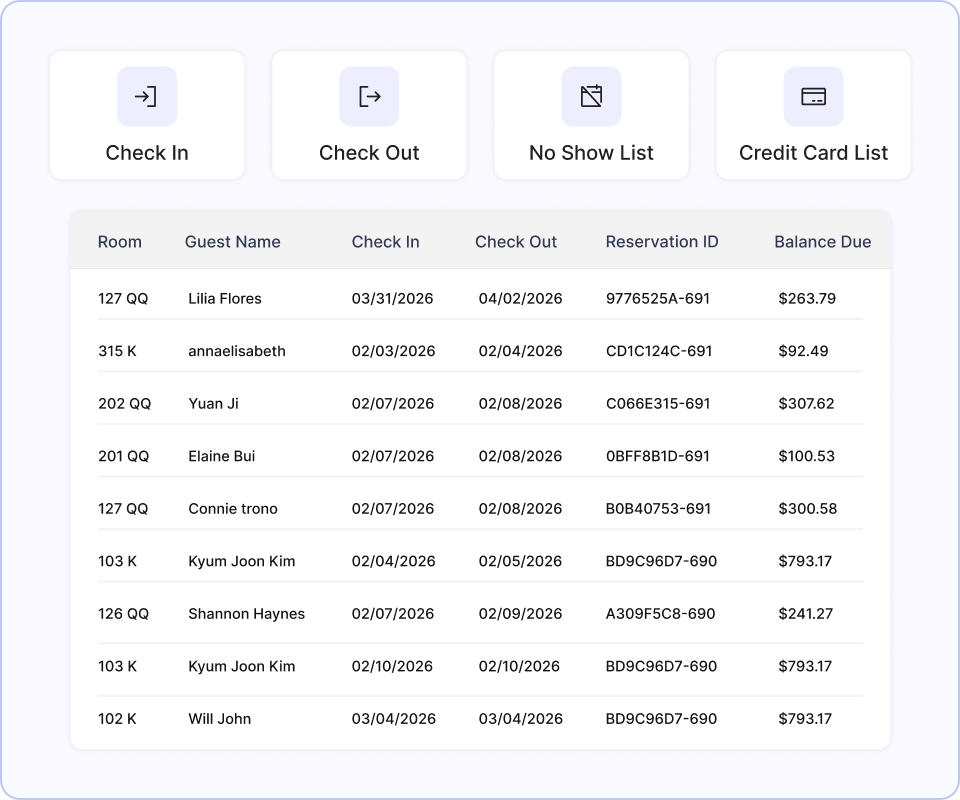Sort by the Guest Name column header
960x800 pixels.
[x=233, y=242]
